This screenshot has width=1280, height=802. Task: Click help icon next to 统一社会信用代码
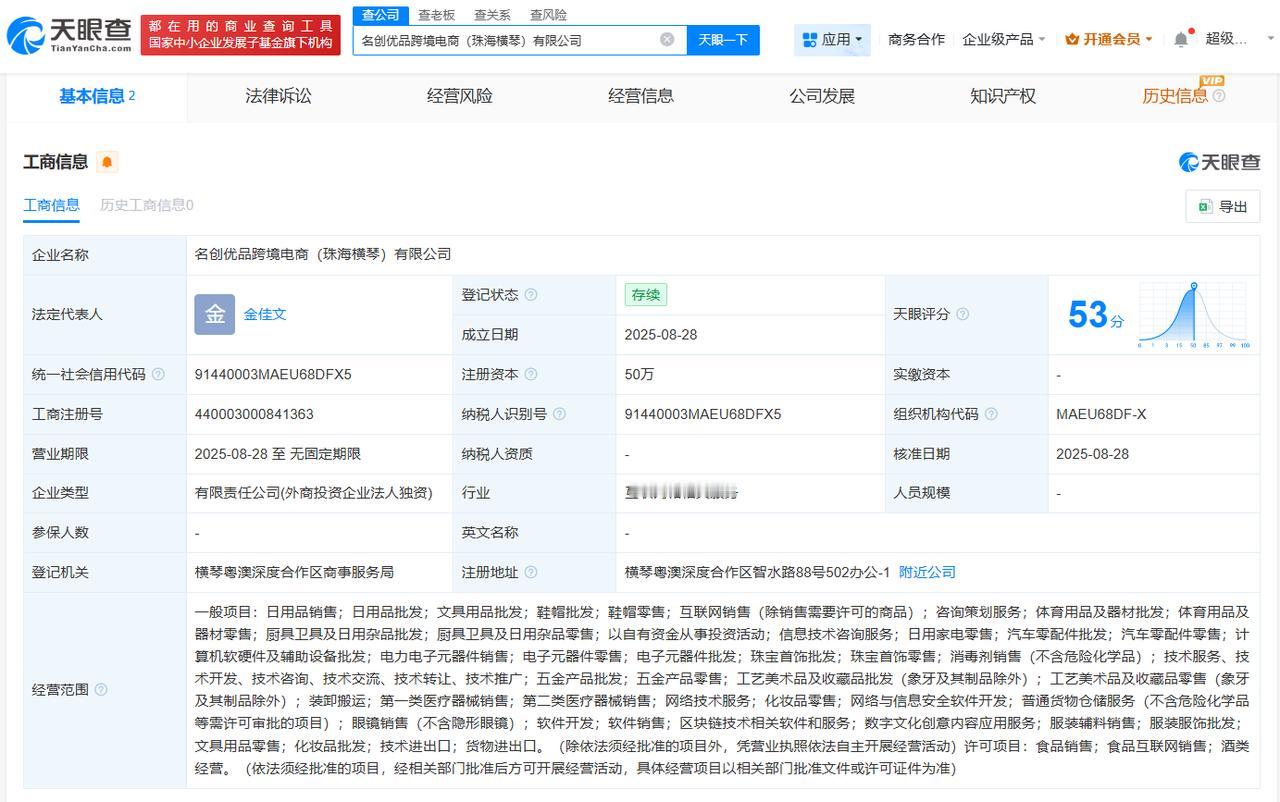(x=158, y=374)
